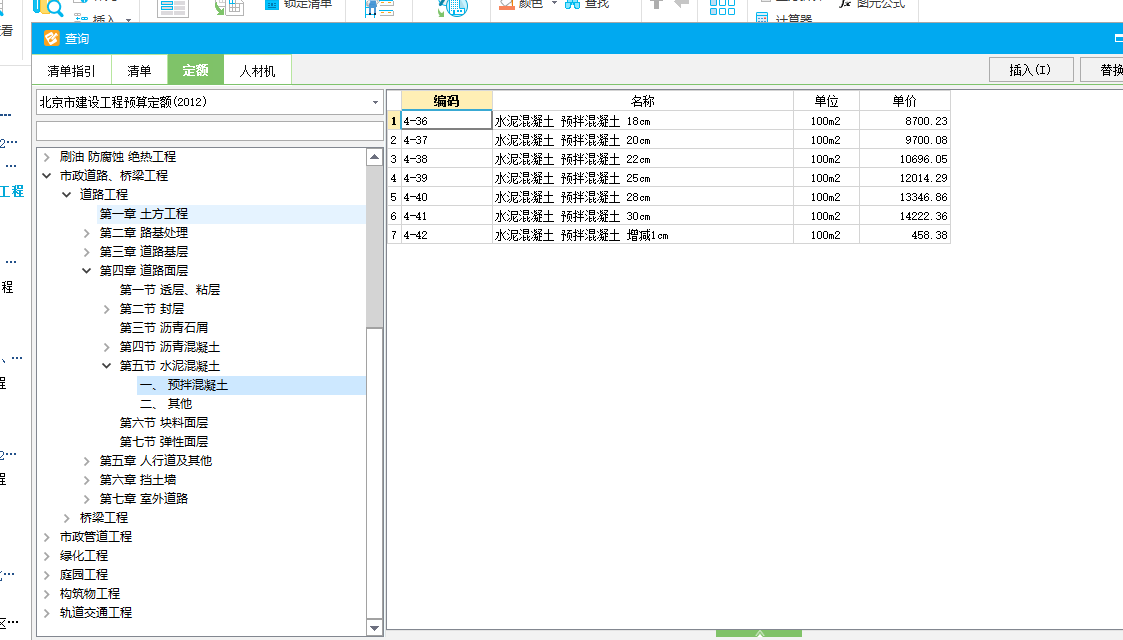The height and width of the screenshot is (640, 1123).
Task: Select 一、预拌混凝土 tree item
Action: click(184, 385)
